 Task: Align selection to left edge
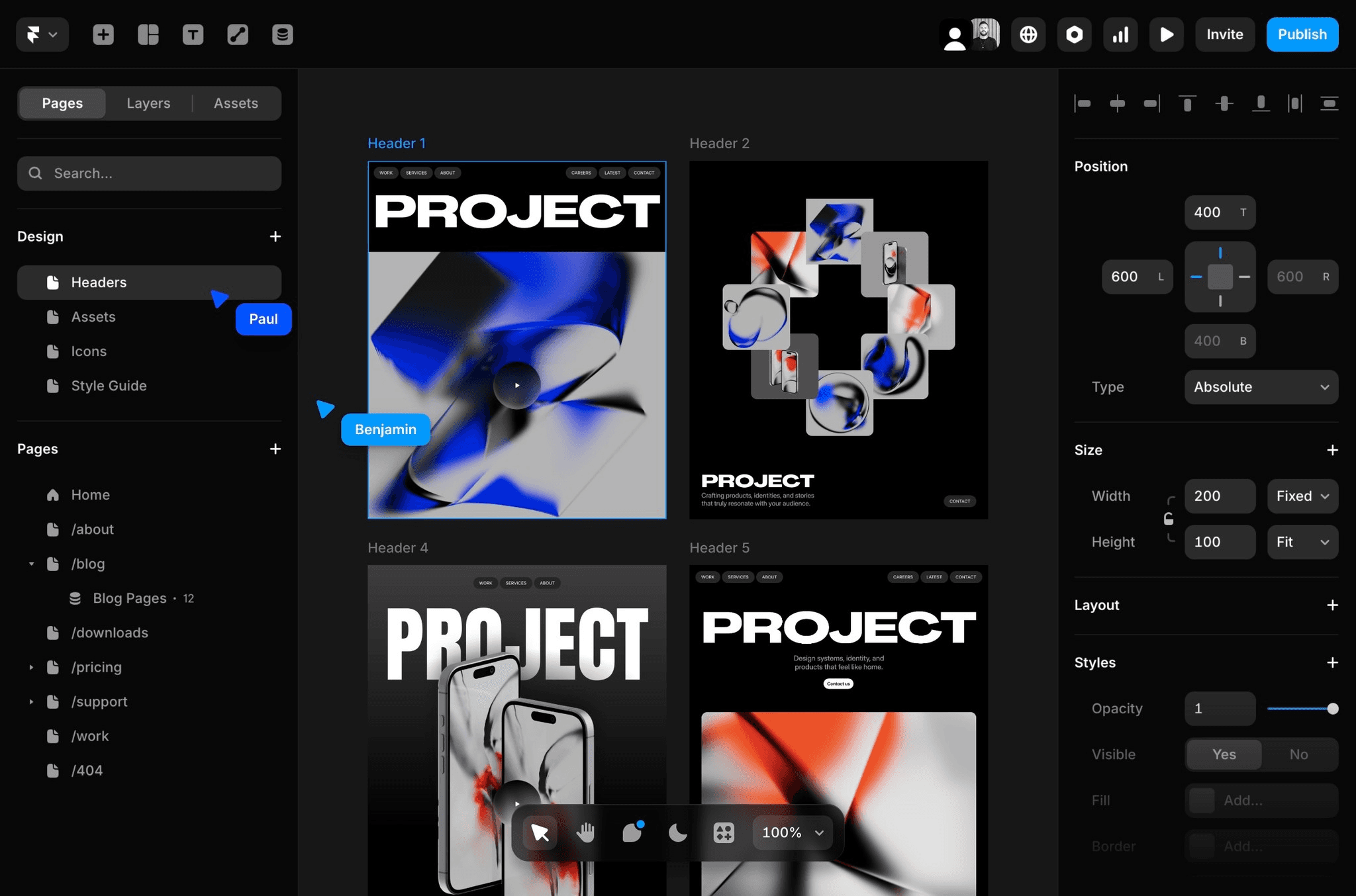[x=1083, y=103]
